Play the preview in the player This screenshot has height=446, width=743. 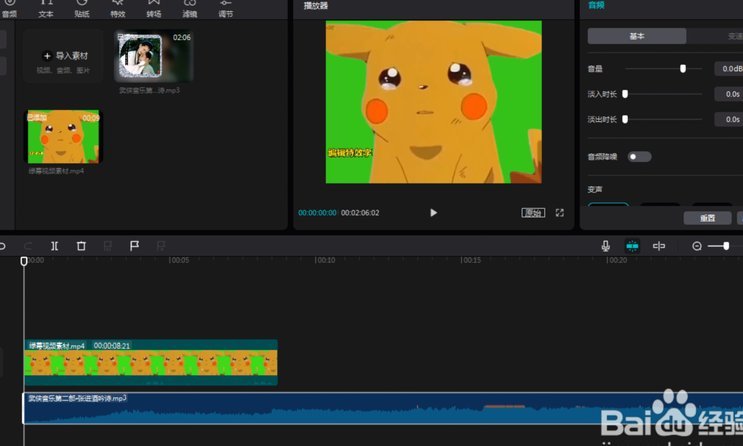(x=433, y=213)
